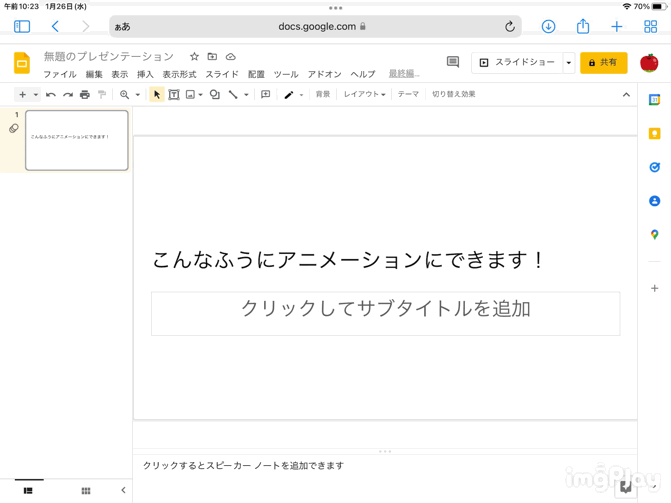Open the 挿入 menu
The width and height of the screenshot is (671, 503).
(145, 74)
